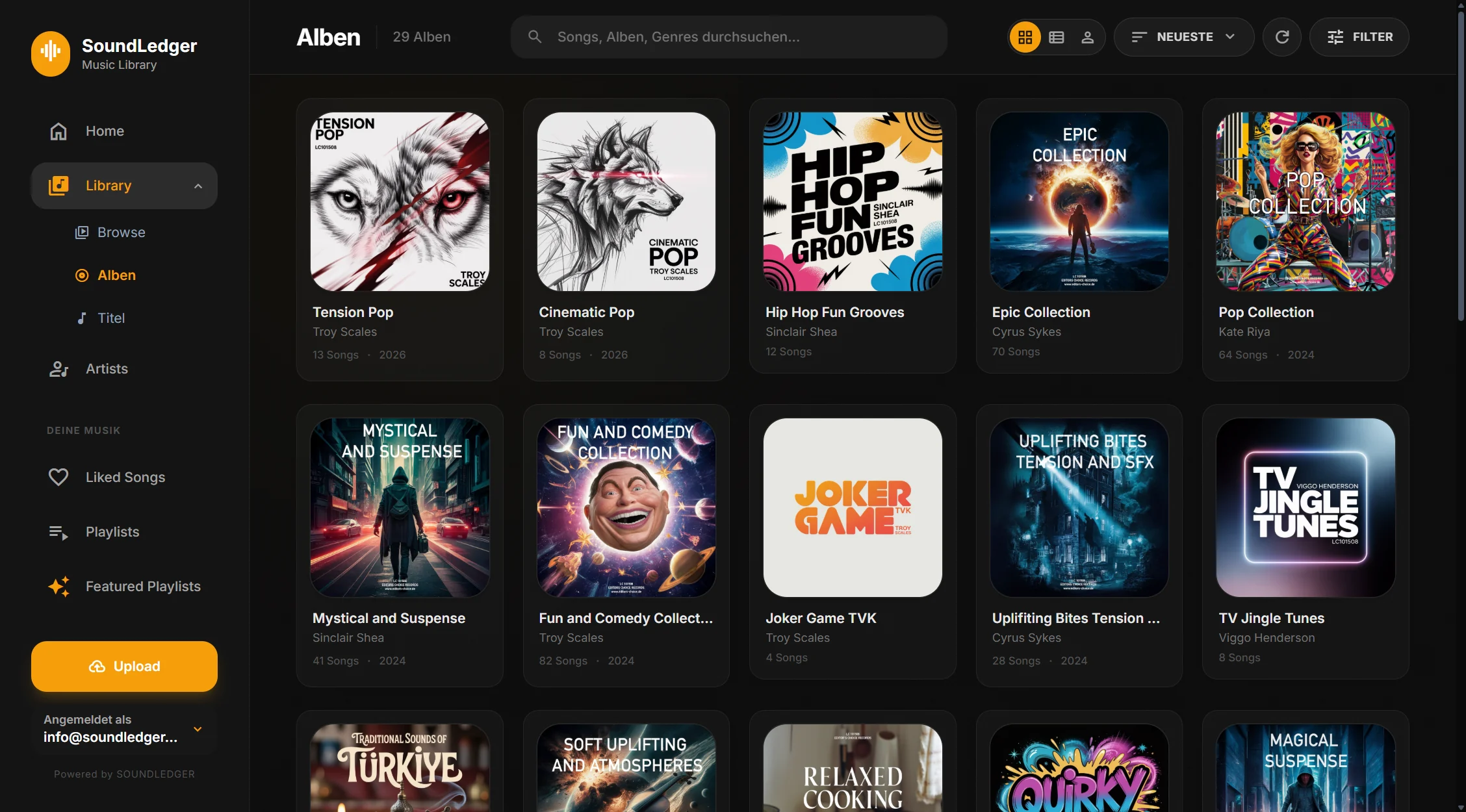1466x812 pixels.
Task: Click the Artists person icon
Action: pos(58,369)
